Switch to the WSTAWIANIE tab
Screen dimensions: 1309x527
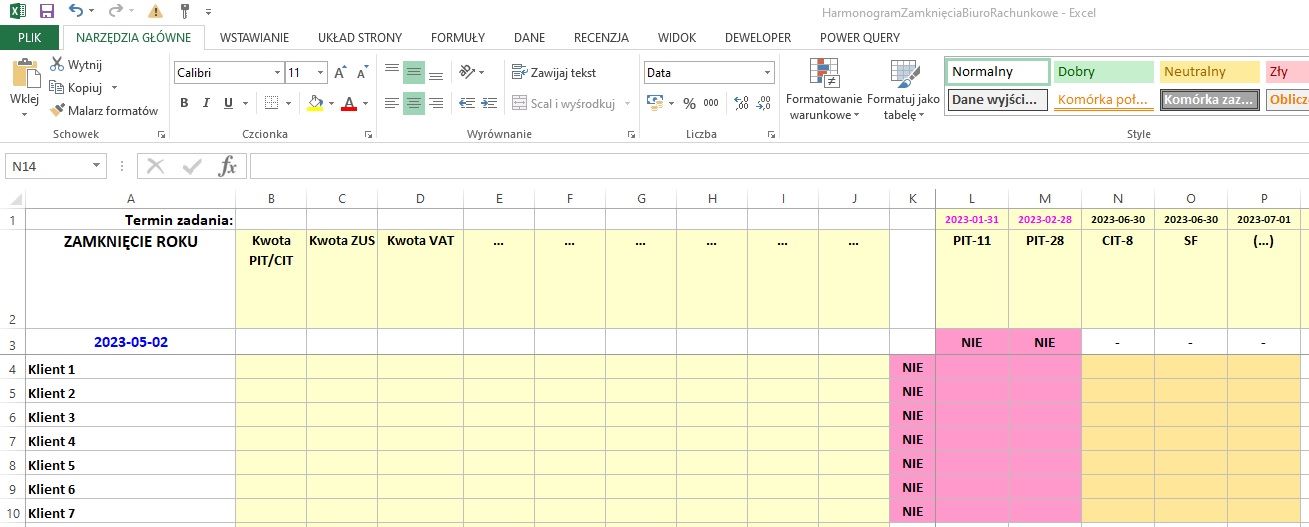click(254, 37)
